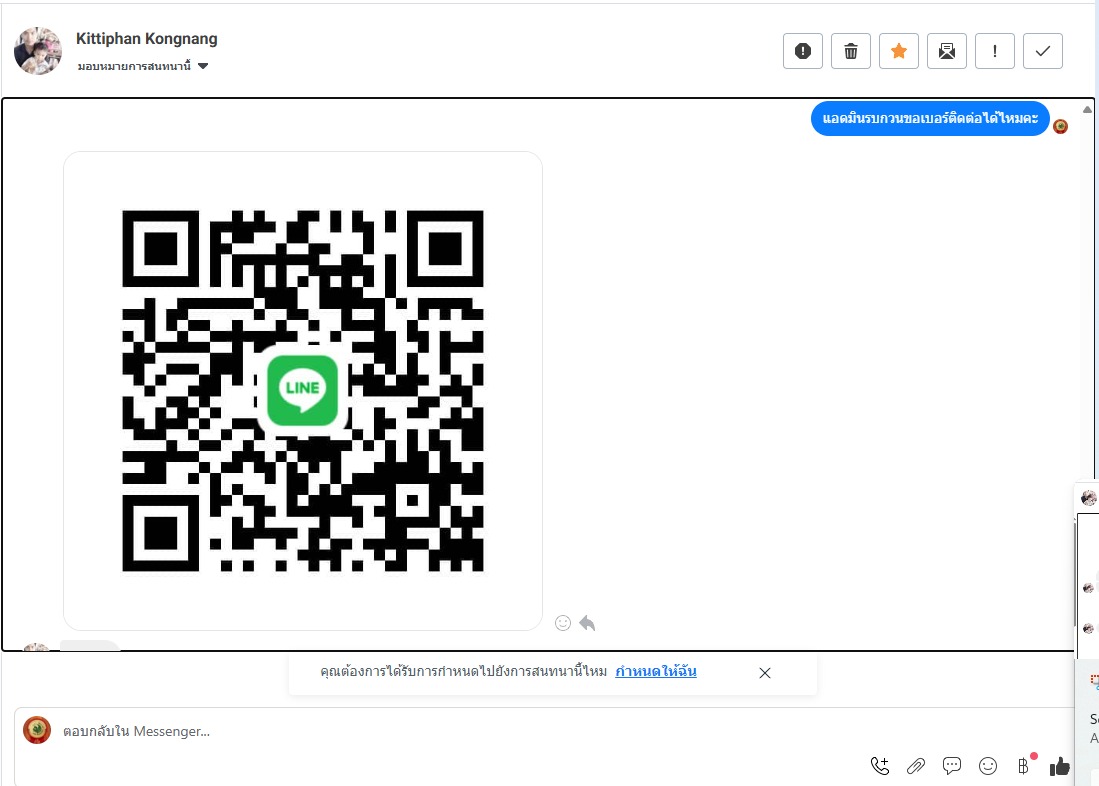Open the Baht payment request icon
1099x786 pixels.
click(1023, 766)
